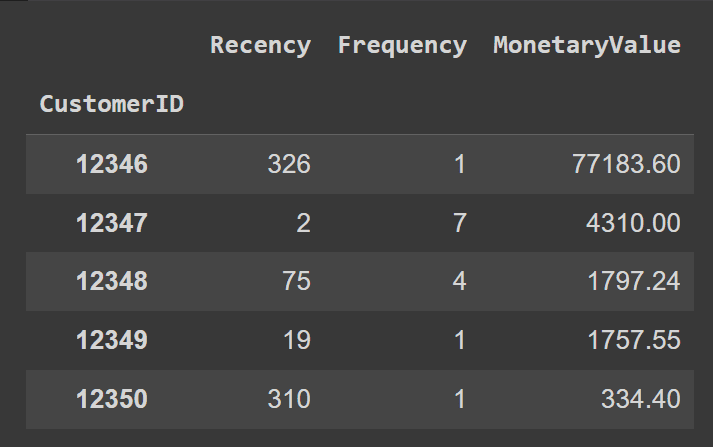Click the Recency value 326
713x447 pixels.
click(289, 164)
